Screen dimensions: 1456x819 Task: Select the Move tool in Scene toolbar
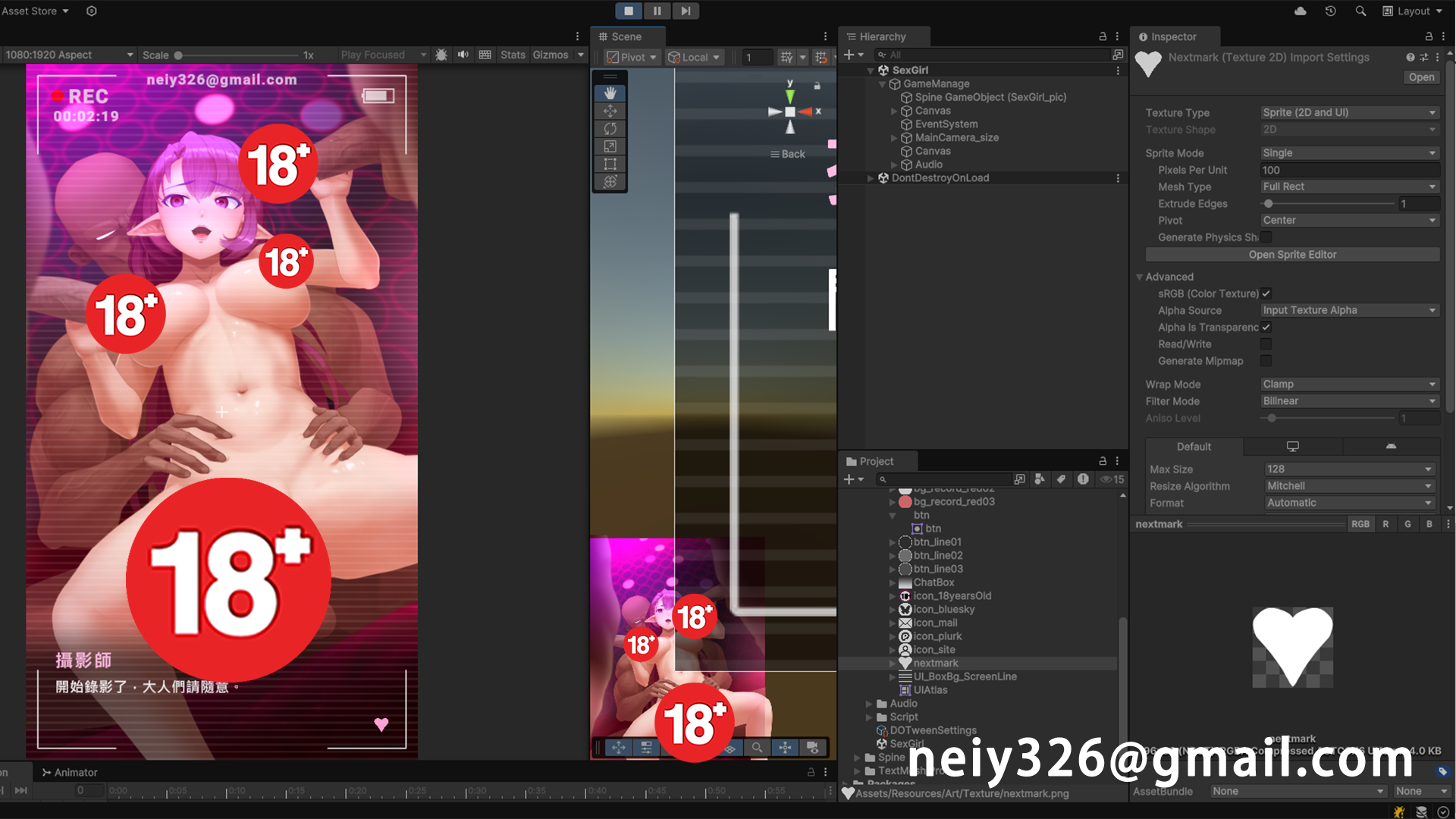(x=610, y=111)
